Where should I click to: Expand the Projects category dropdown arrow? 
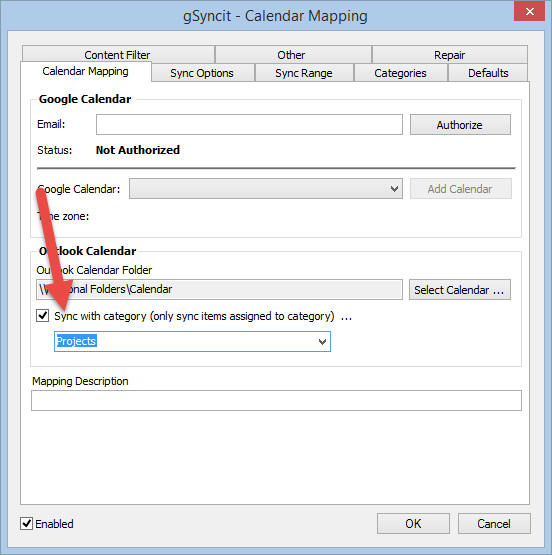click(x=322, y=342)
